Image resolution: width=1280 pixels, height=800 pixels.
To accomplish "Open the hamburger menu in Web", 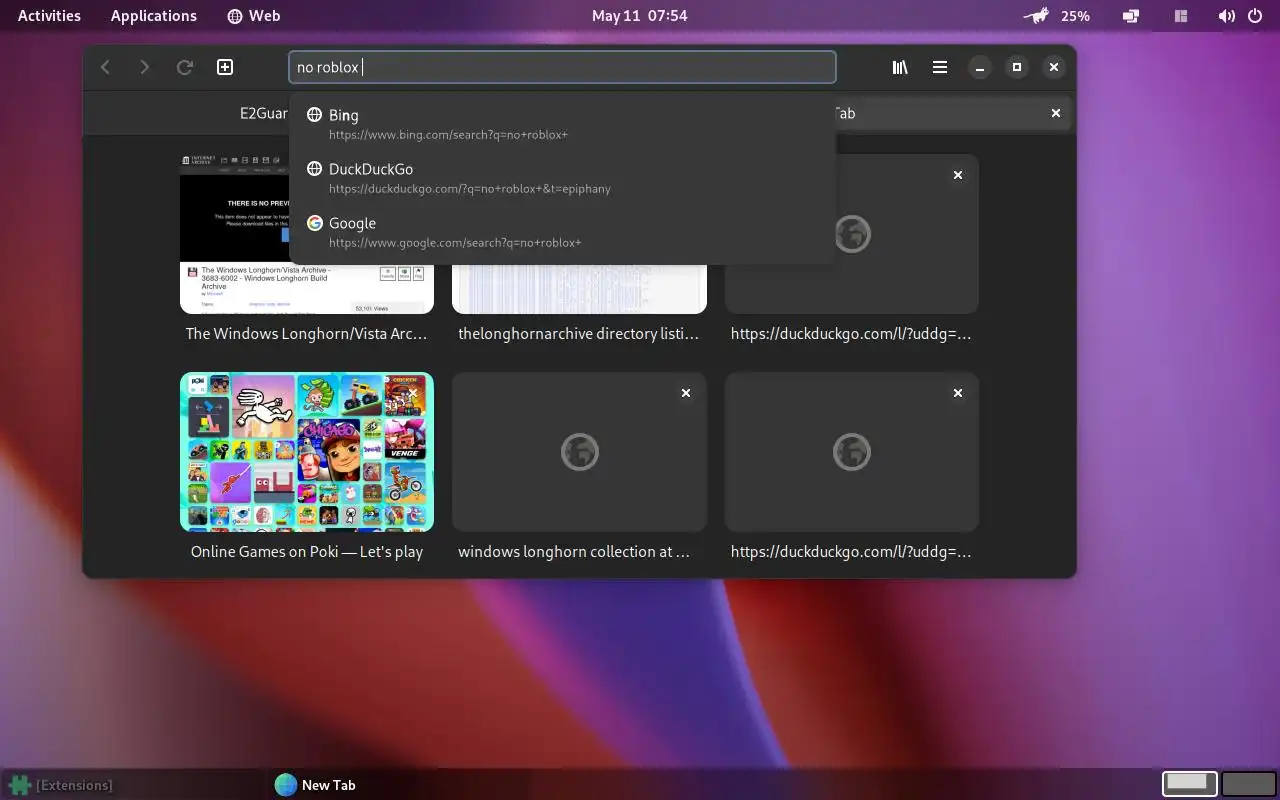I will pos(940,67).
